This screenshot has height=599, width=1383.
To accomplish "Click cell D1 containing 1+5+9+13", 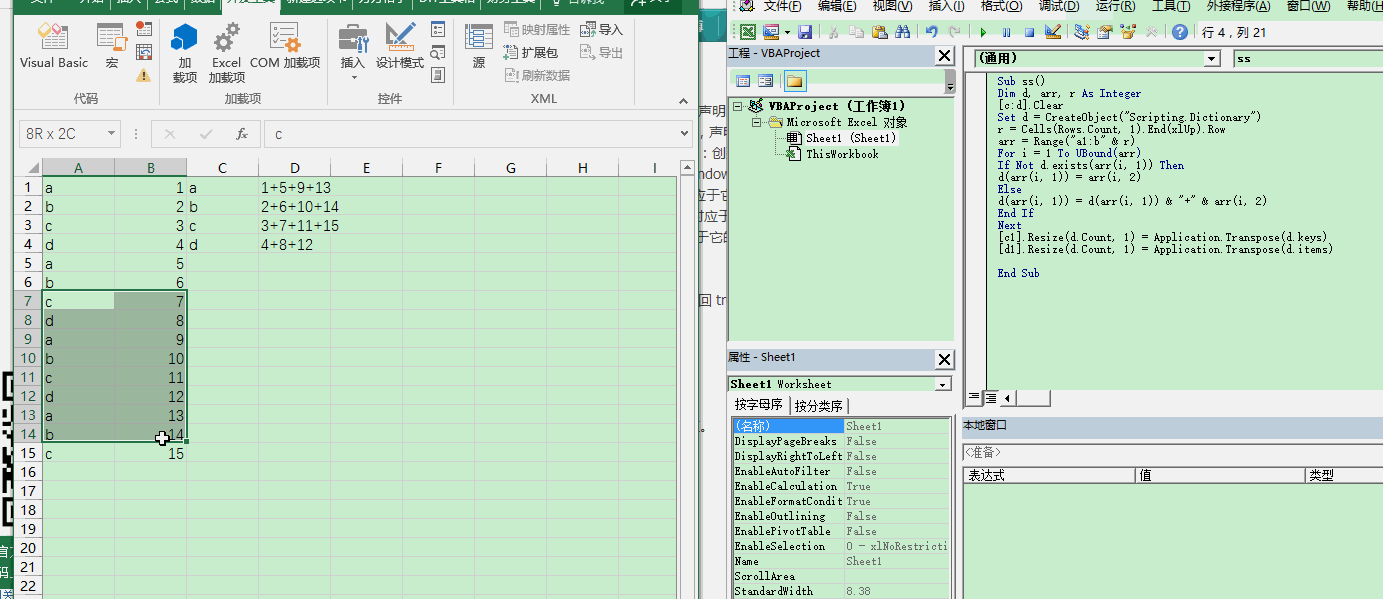I will pos(295,187).
